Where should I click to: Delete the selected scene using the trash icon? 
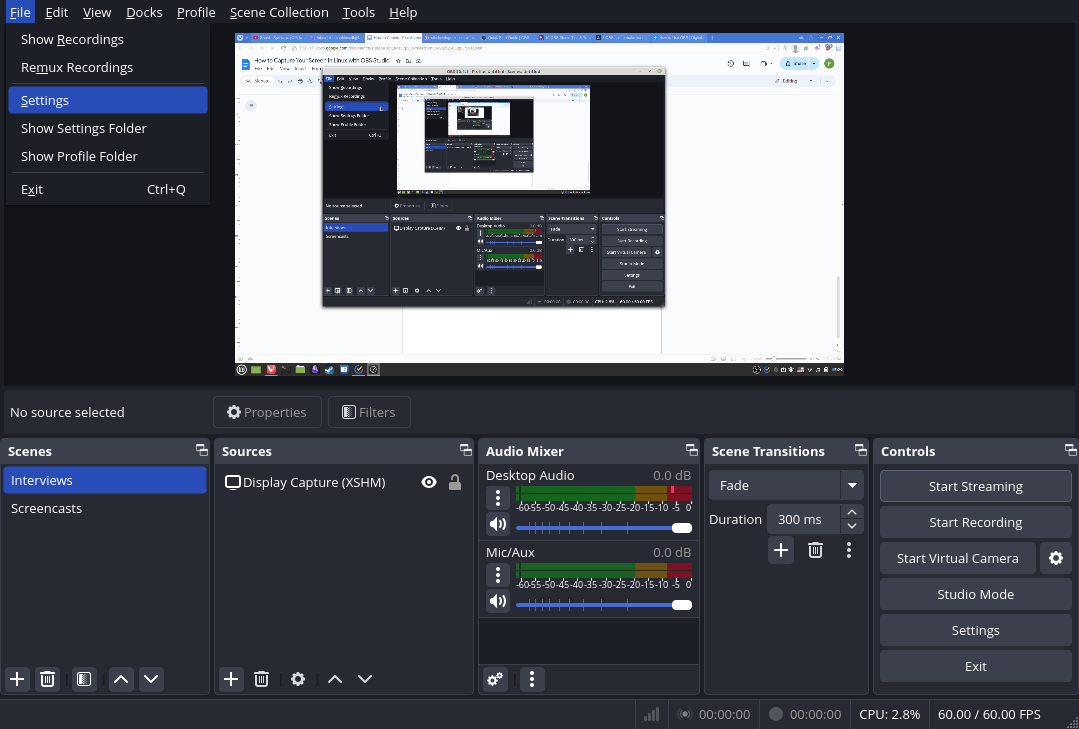coord(47,679)
